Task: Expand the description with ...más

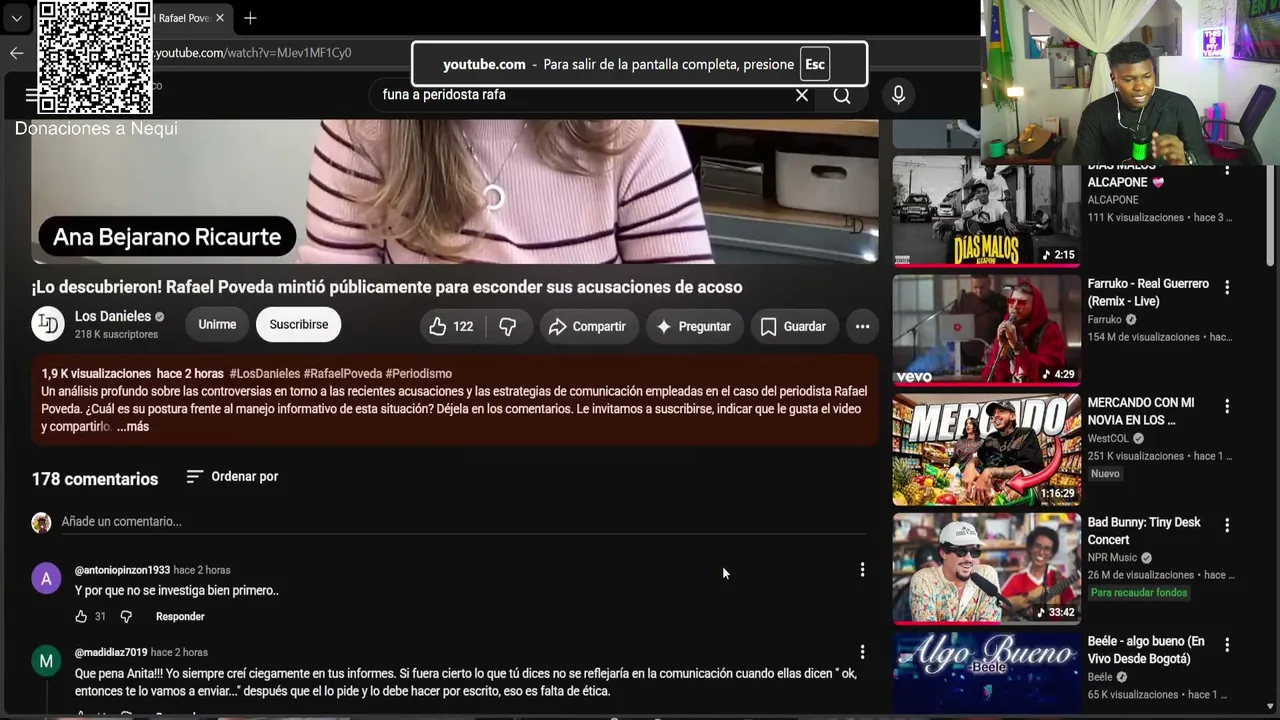Action: tap(133, 426)
